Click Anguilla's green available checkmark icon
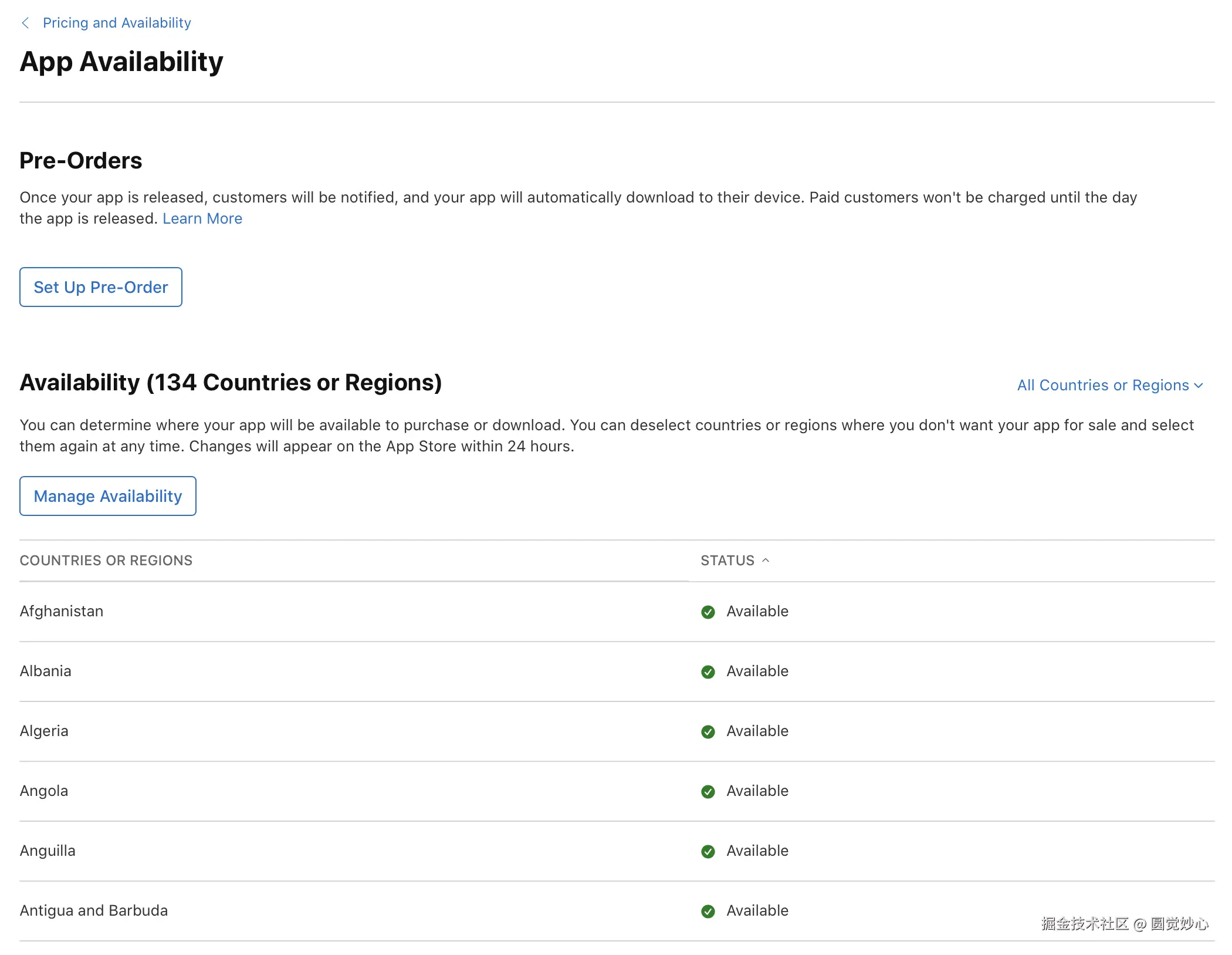Viewport: 1232px width, 955px height. (708, 852)
